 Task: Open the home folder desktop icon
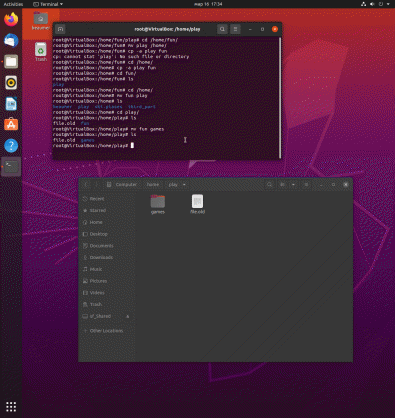(x=41, y=21)
